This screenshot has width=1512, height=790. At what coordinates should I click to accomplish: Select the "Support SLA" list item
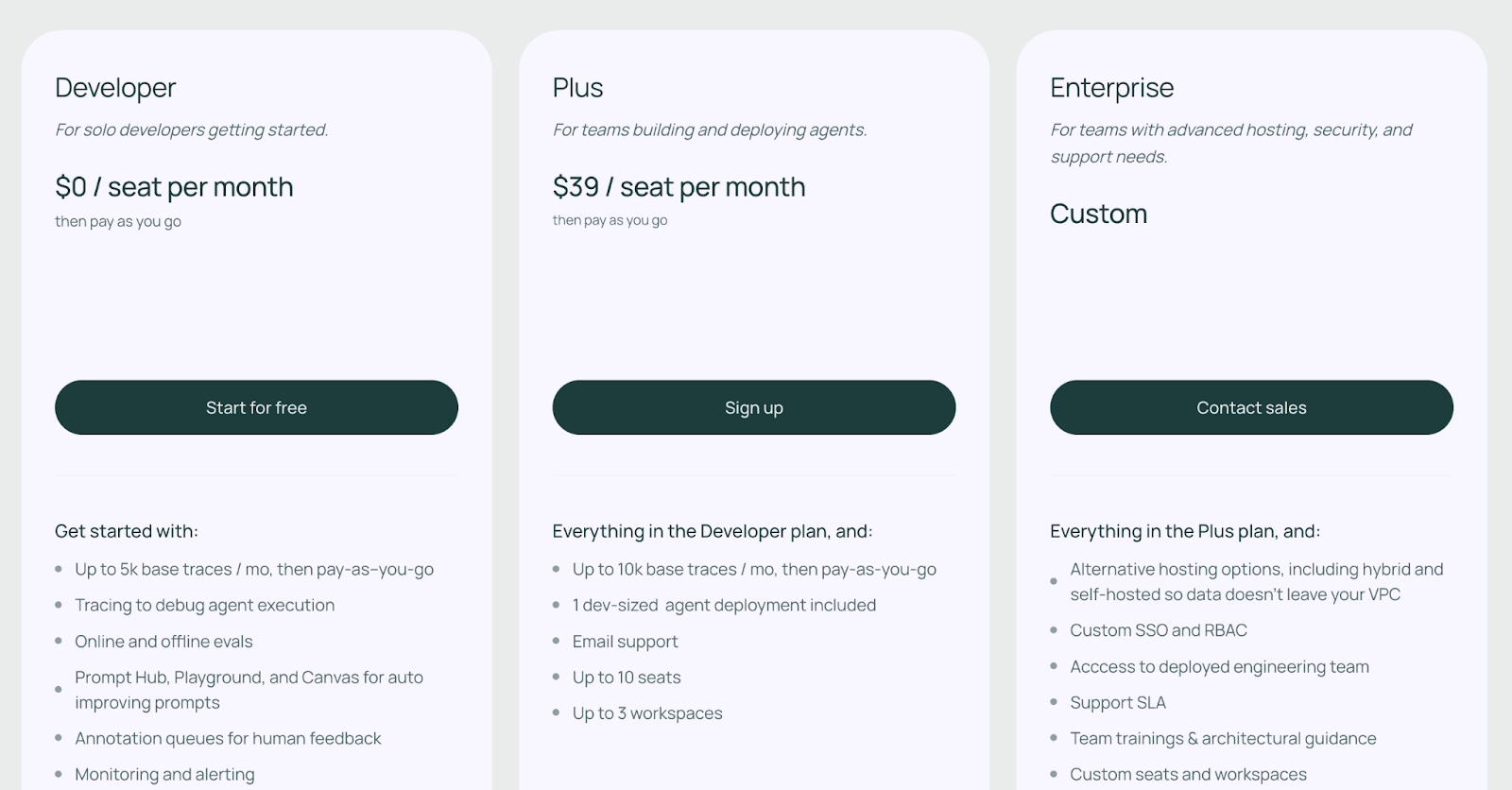tap(1117, 703)
